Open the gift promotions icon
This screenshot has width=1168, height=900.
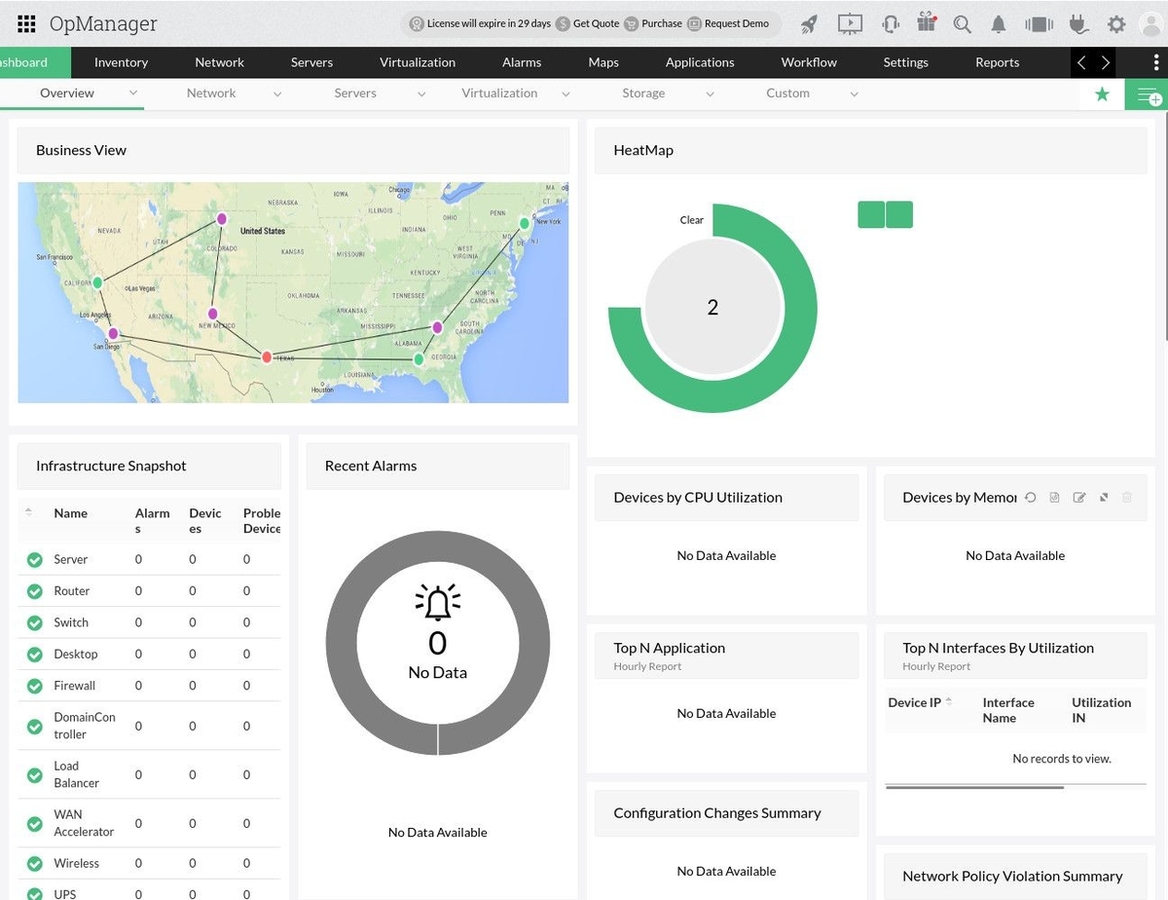tap(926, 23)
